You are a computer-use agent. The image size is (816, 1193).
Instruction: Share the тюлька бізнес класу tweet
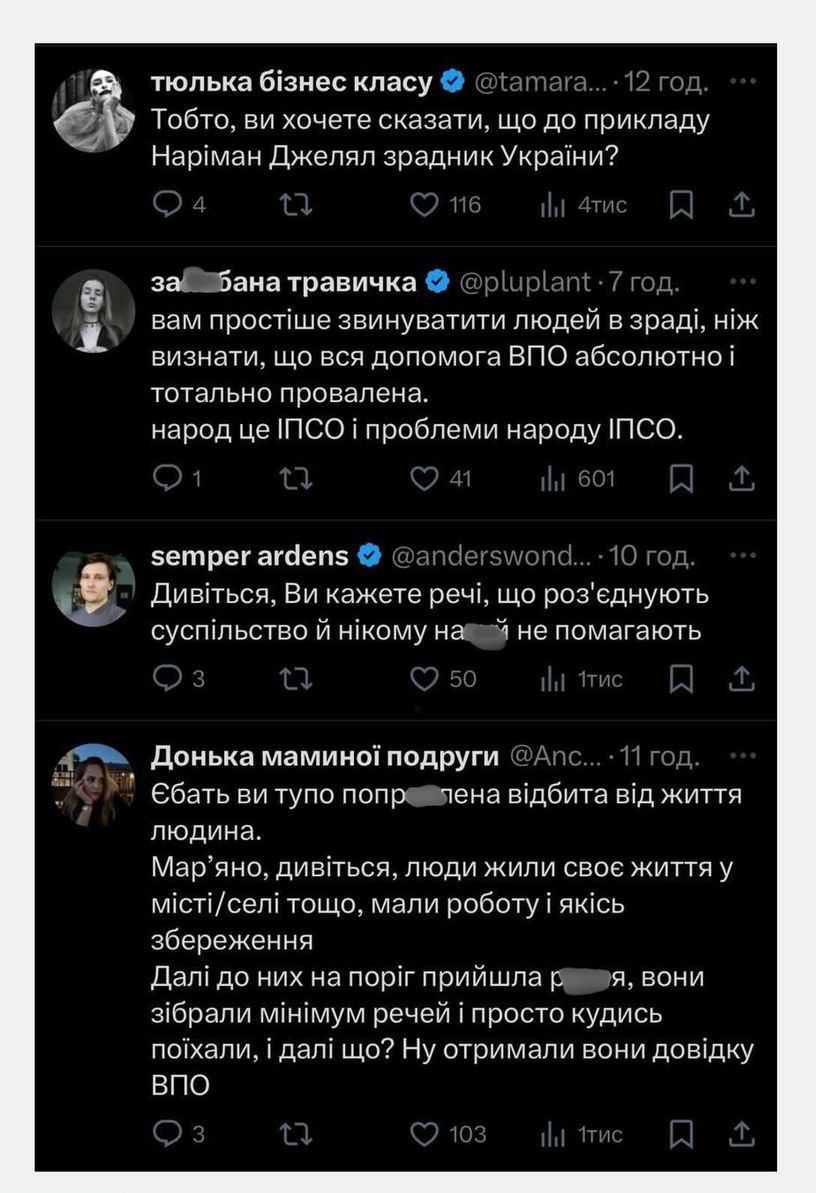(x=741, y=205)
